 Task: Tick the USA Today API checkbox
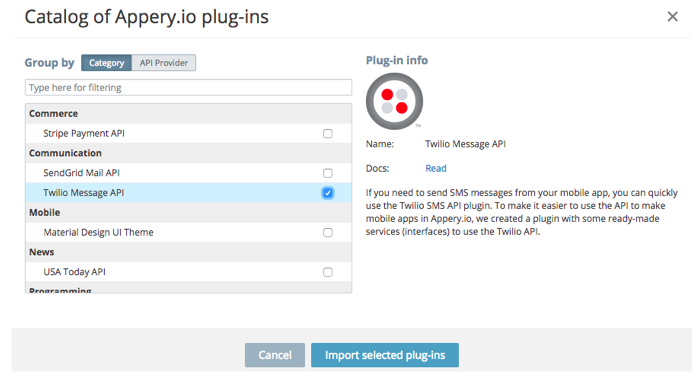coord(328,272)
